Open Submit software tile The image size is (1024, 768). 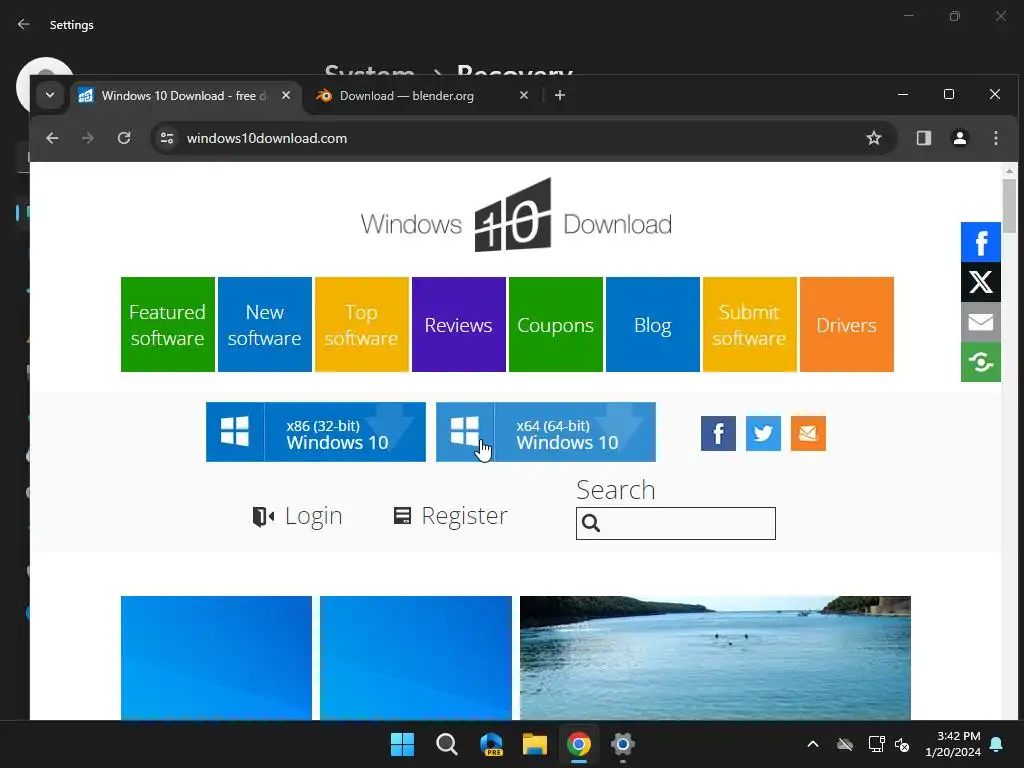click(x=750, y=325)
